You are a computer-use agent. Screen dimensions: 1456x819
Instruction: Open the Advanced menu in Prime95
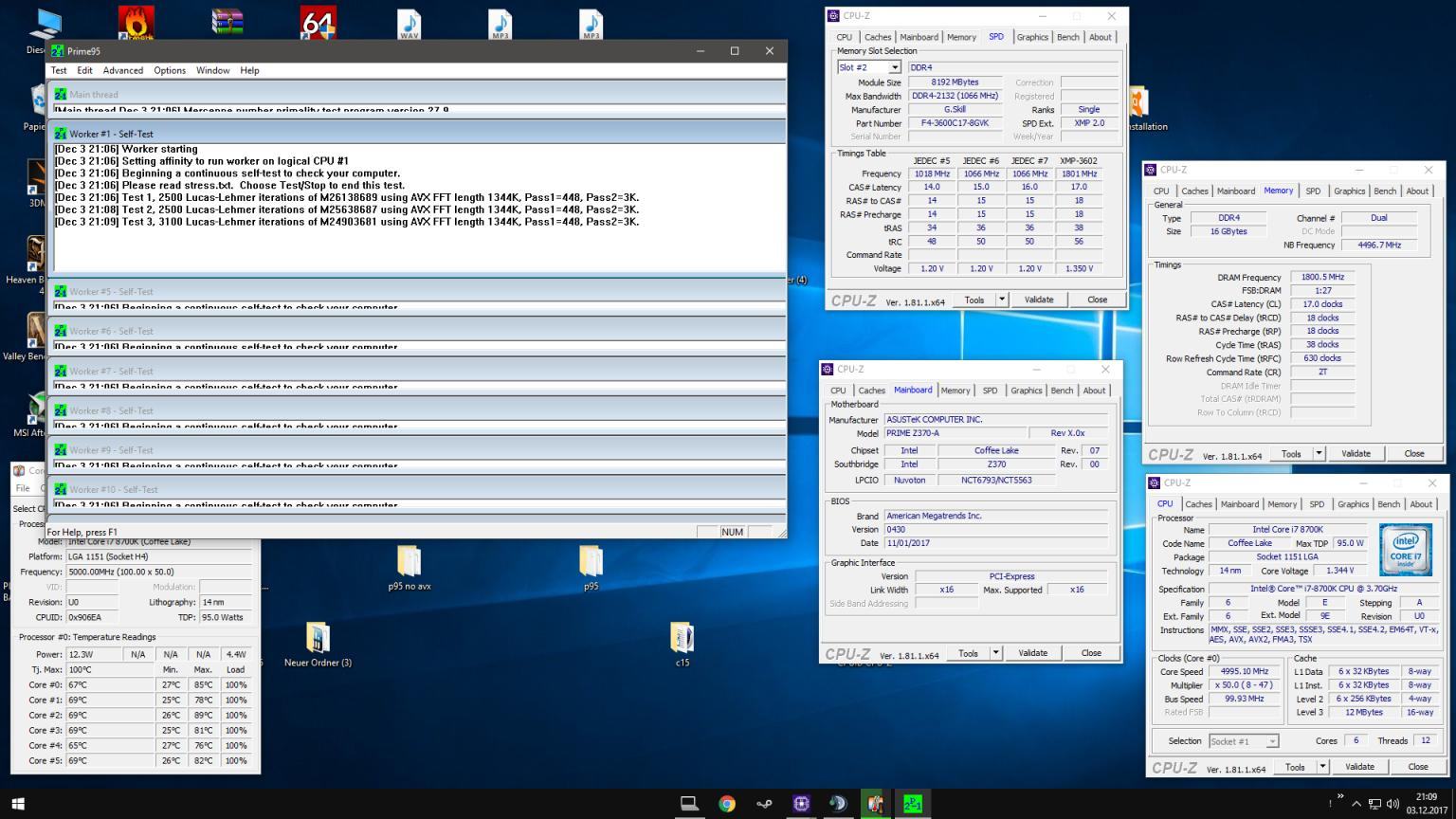point(123,70)
